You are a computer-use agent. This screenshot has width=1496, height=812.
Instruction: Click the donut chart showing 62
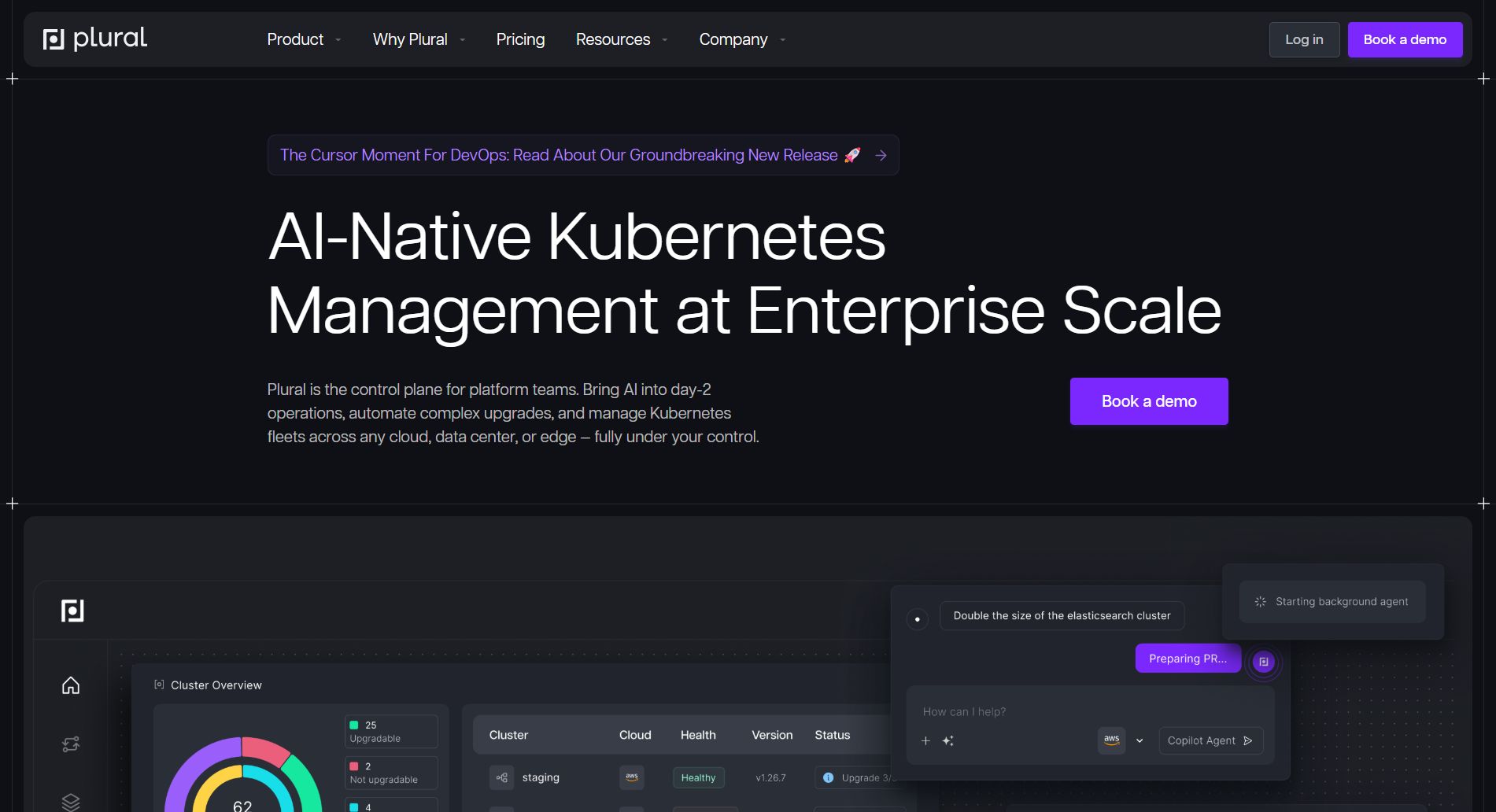tap(243, 775)
